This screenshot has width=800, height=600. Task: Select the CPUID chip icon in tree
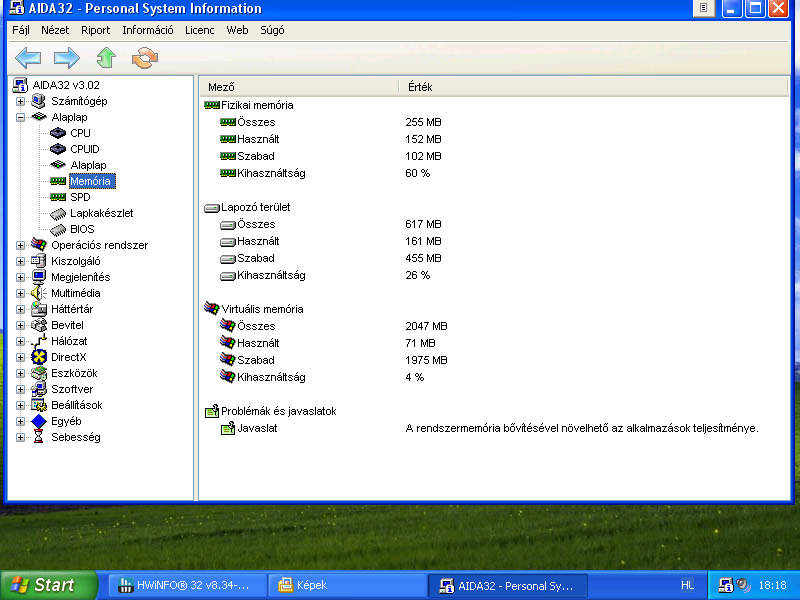(58, 149)
